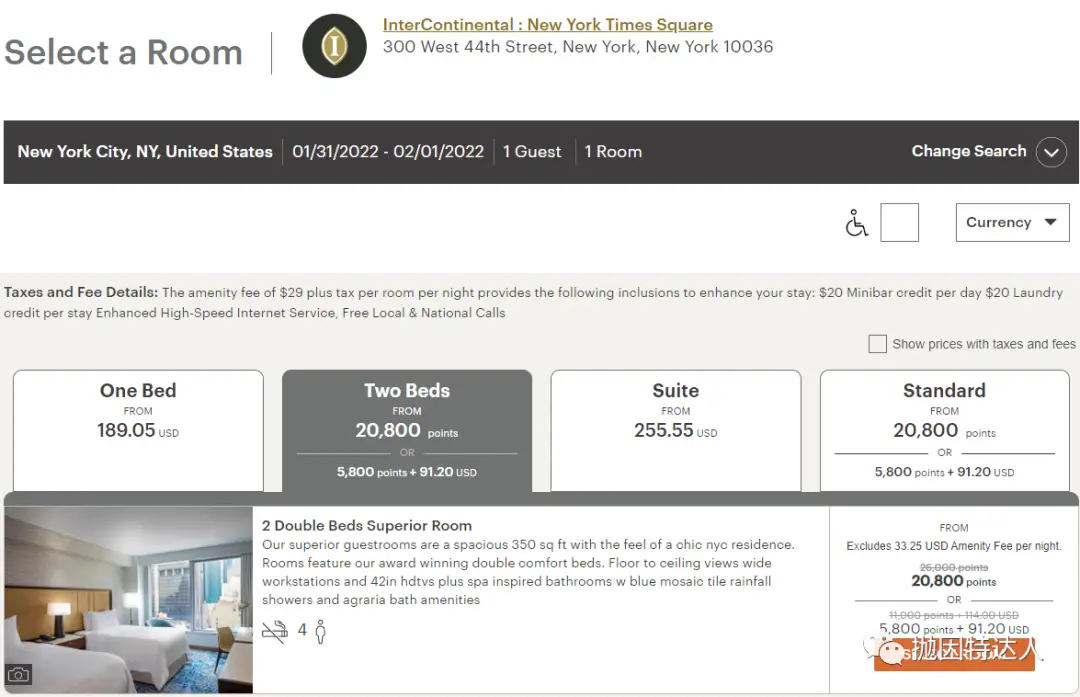1080x697 pixels.
Task: Open InterContinental New York Times Square link
Action: tap(547, 25)
